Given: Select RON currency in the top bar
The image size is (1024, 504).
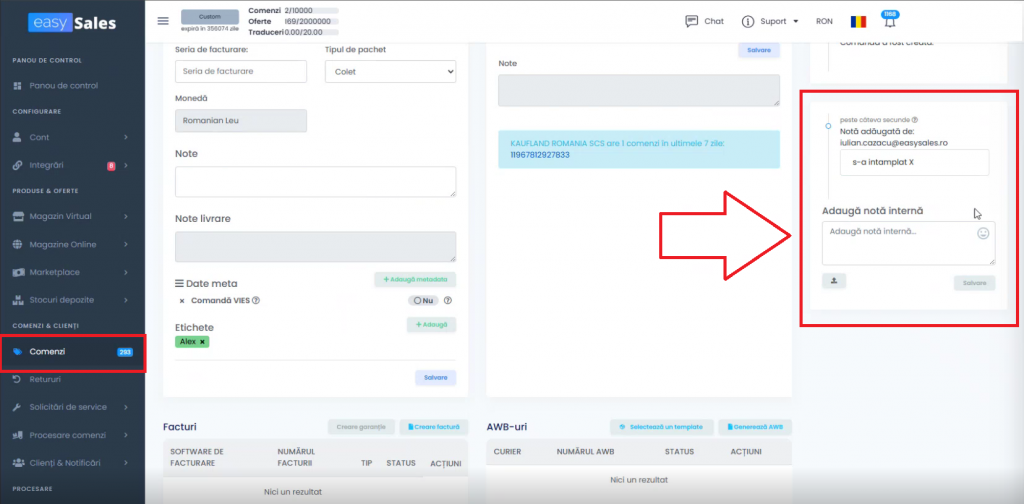Looking at the screenshot, I should [824, 21].
